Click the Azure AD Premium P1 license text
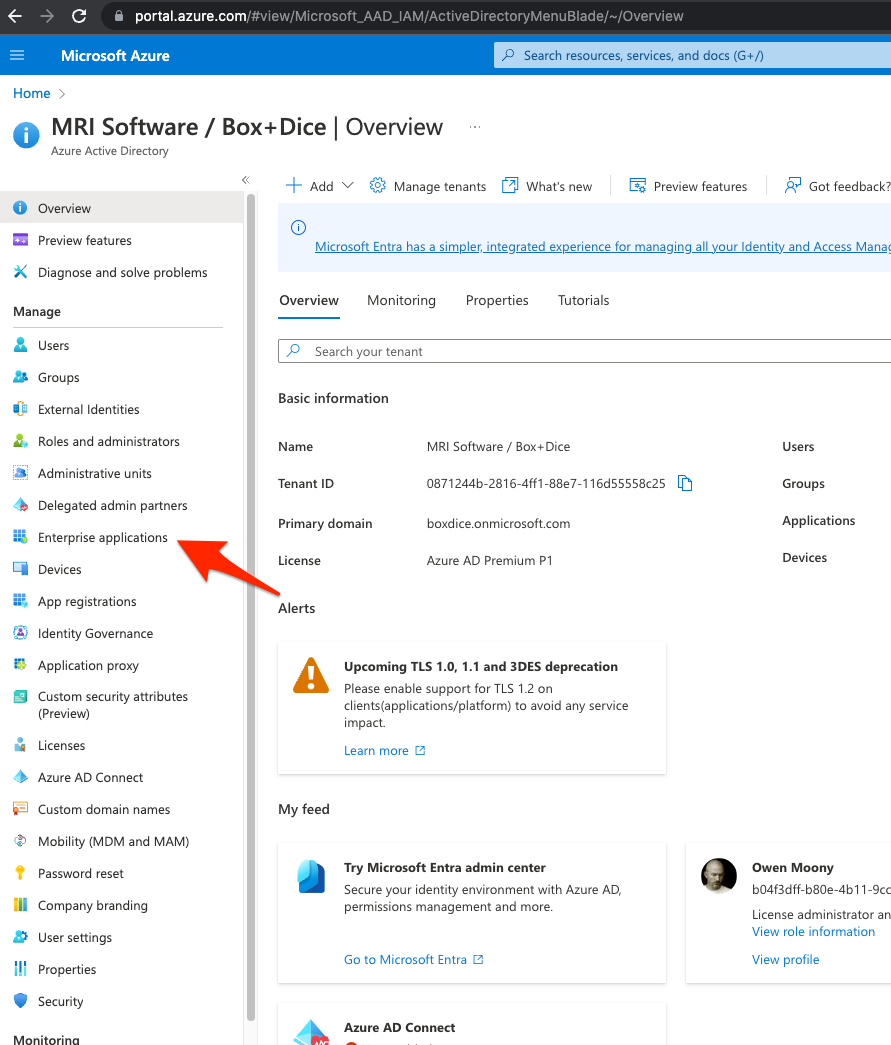Screen dimensions: 891x1045 (489, 561)
